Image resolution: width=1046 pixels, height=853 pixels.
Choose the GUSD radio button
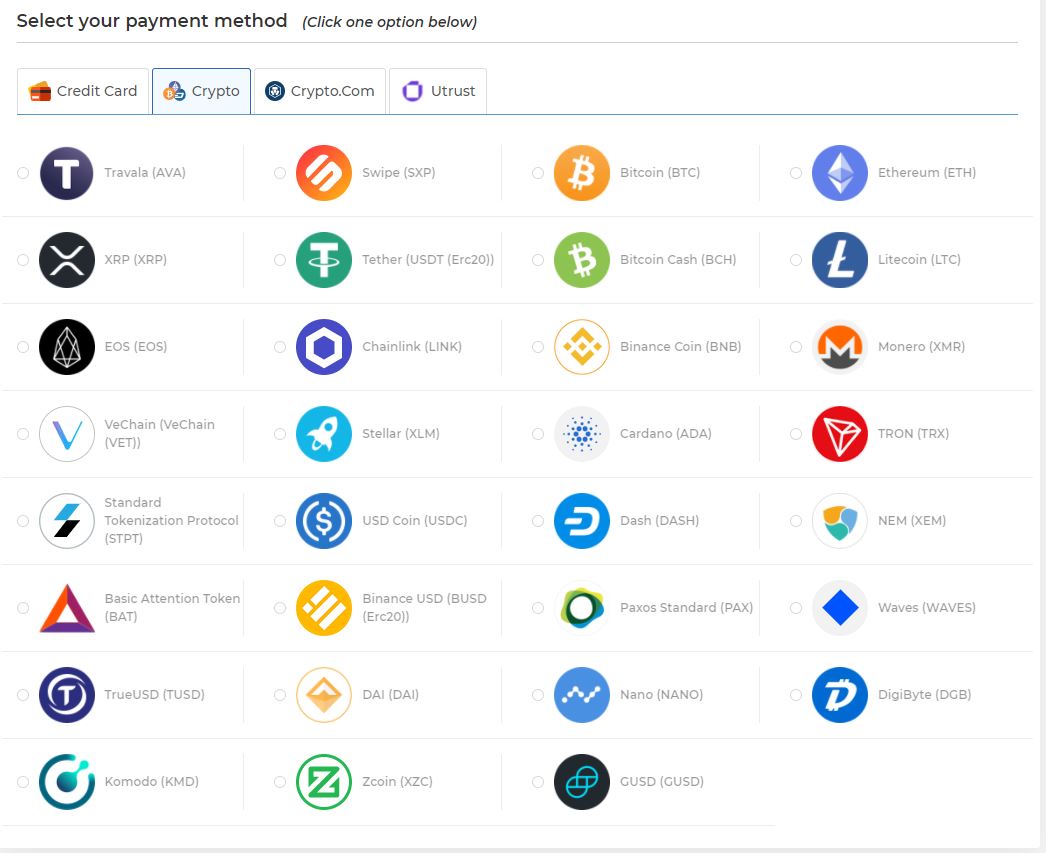[x=538, y=782]
